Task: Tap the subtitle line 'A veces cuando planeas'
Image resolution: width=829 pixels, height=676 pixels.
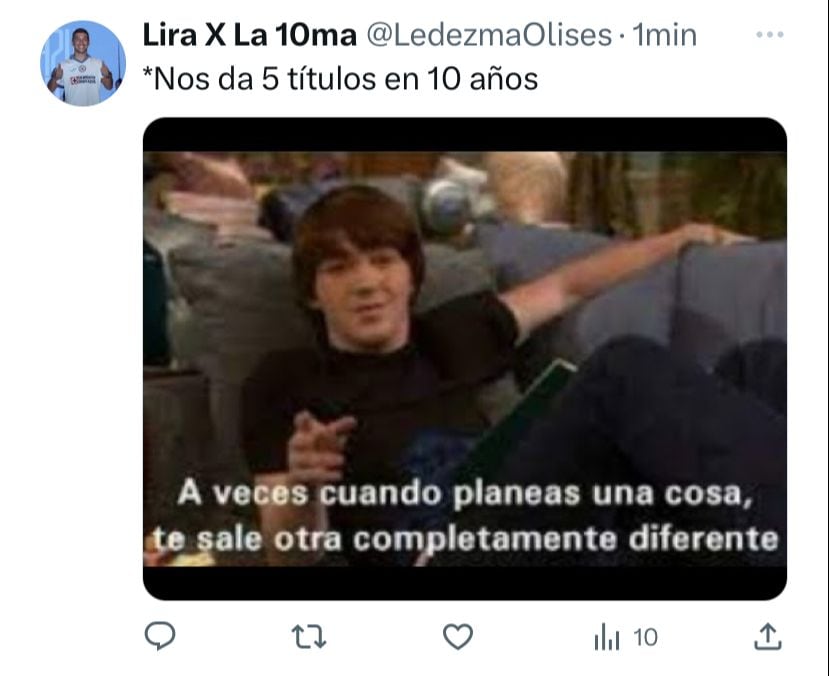Action: click(x=464, y=494)
